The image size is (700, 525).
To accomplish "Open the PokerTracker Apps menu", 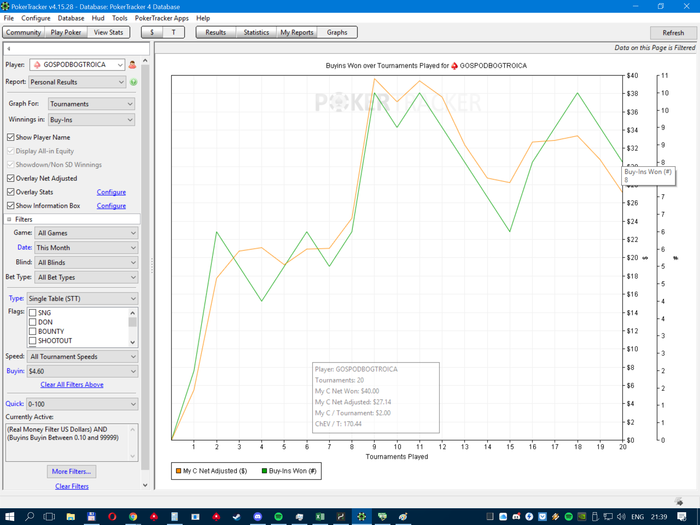I will pyautogui.click(x=162, y=18).
